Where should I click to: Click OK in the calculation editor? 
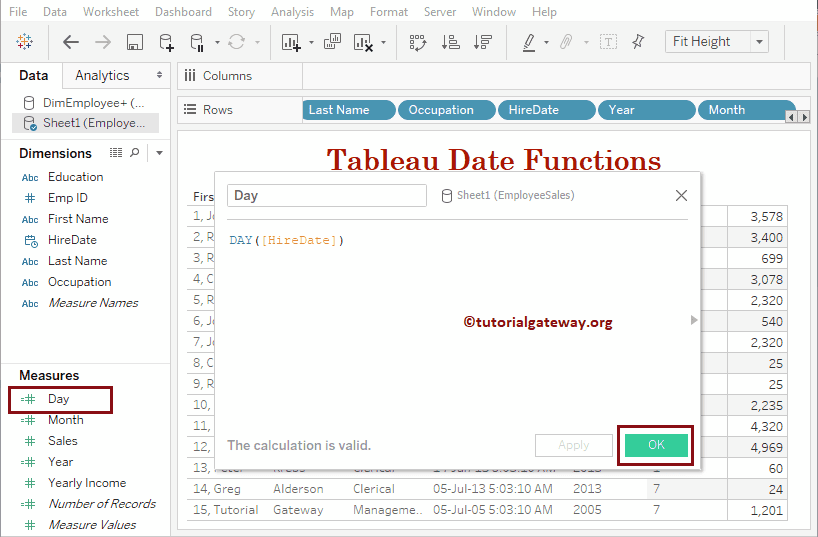click(x=656, y=445)
